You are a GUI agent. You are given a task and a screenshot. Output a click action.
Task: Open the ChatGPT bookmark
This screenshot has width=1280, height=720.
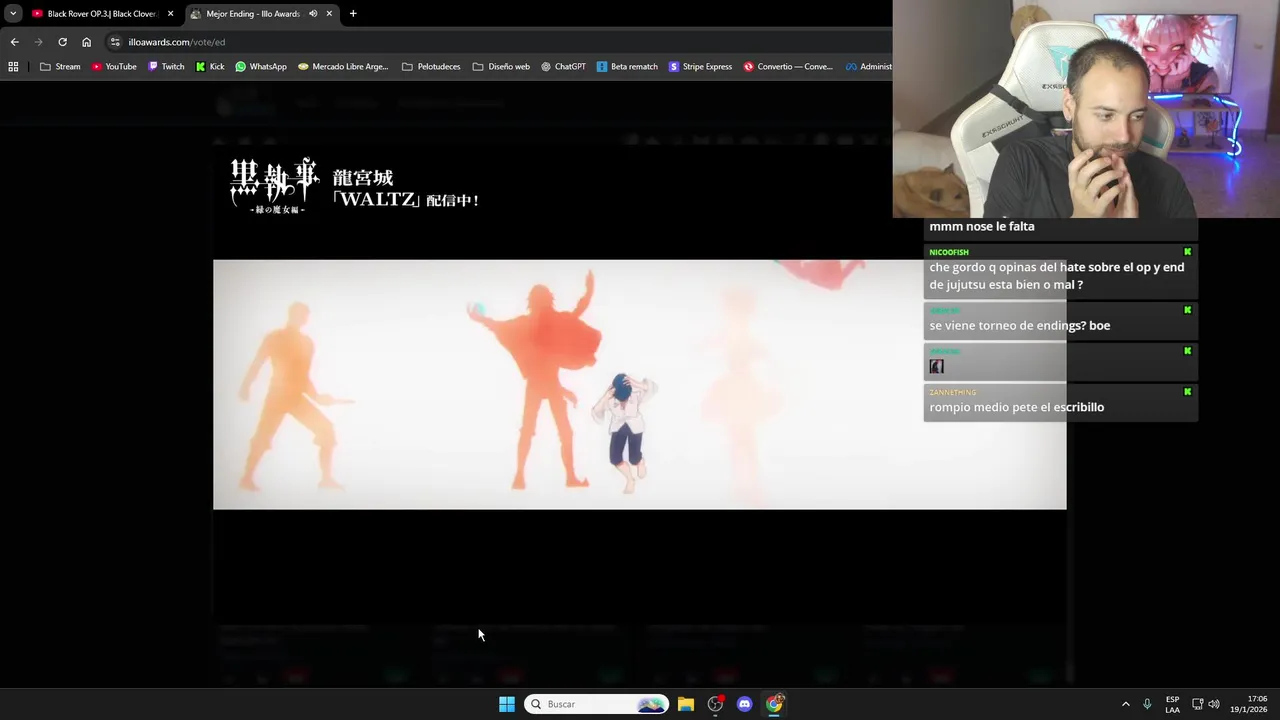564,67
